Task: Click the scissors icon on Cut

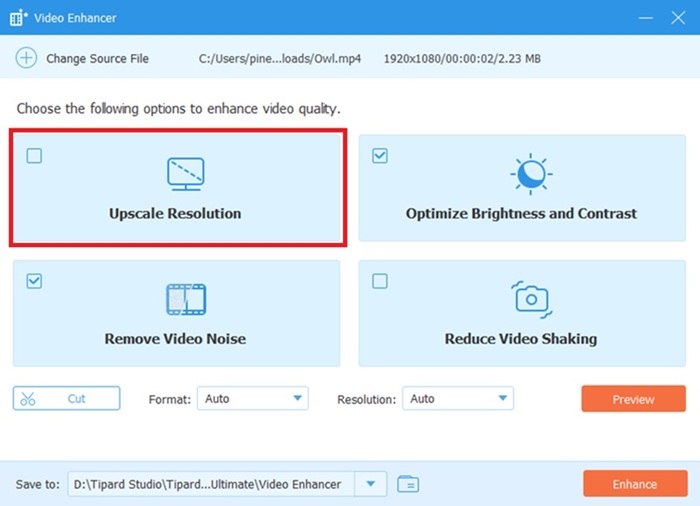Action: click(28, 399)
